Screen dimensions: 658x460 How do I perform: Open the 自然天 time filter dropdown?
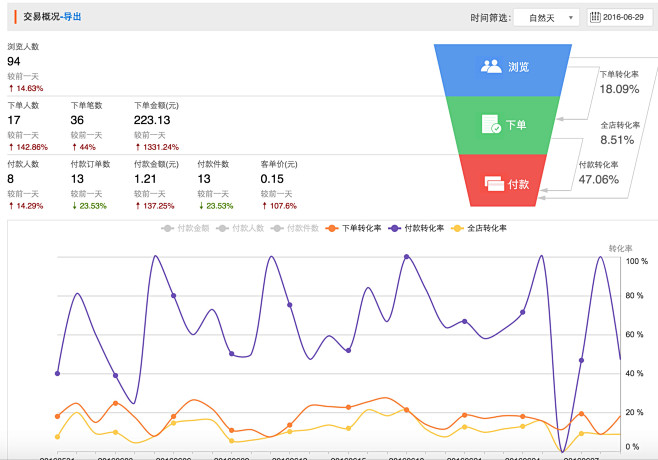[546, 18]
